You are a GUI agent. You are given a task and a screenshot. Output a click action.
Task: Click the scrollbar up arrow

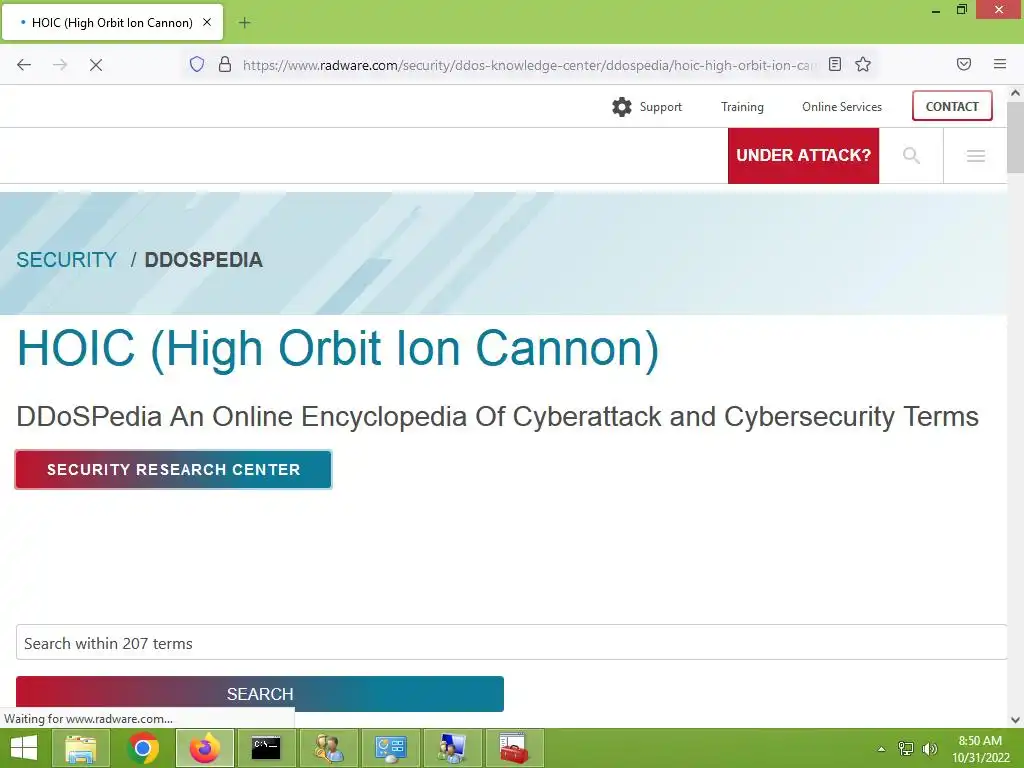[x=1015, y=93]
